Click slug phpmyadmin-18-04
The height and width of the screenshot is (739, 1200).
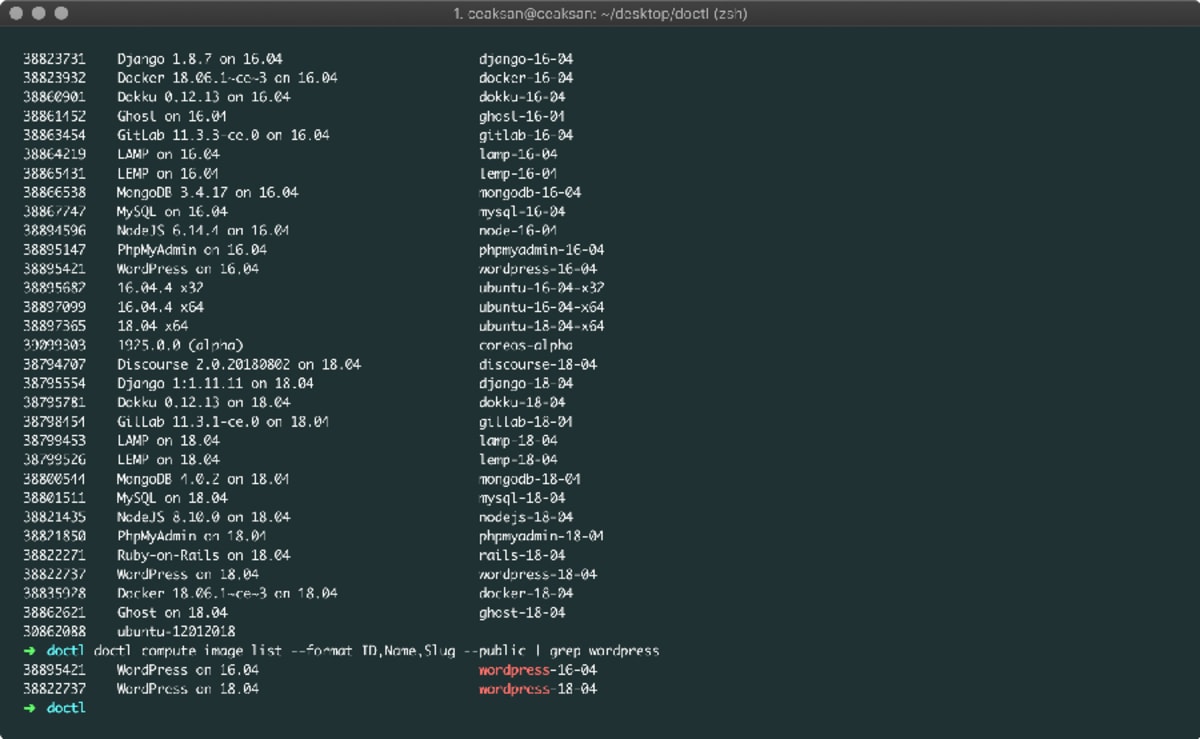(542, 537)
